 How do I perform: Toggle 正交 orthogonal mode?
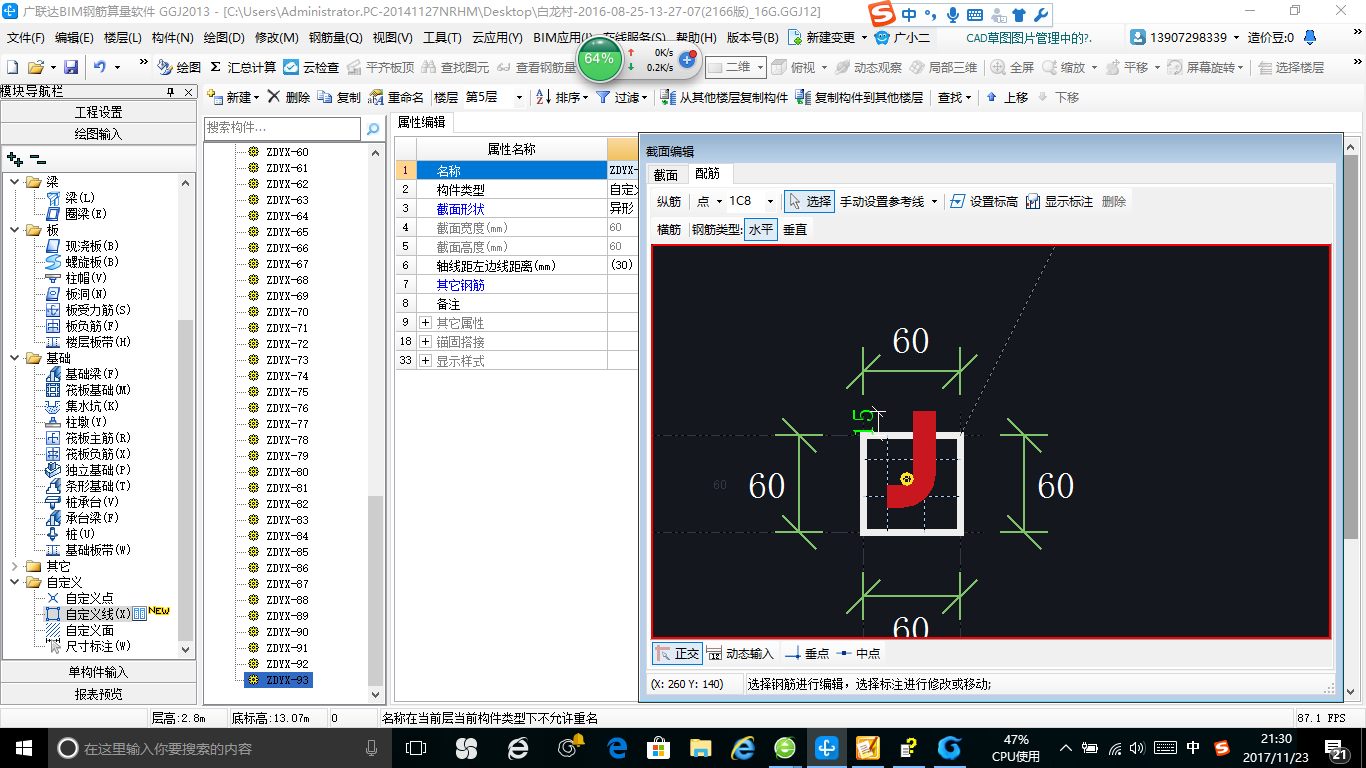click(x=677, y=653)
